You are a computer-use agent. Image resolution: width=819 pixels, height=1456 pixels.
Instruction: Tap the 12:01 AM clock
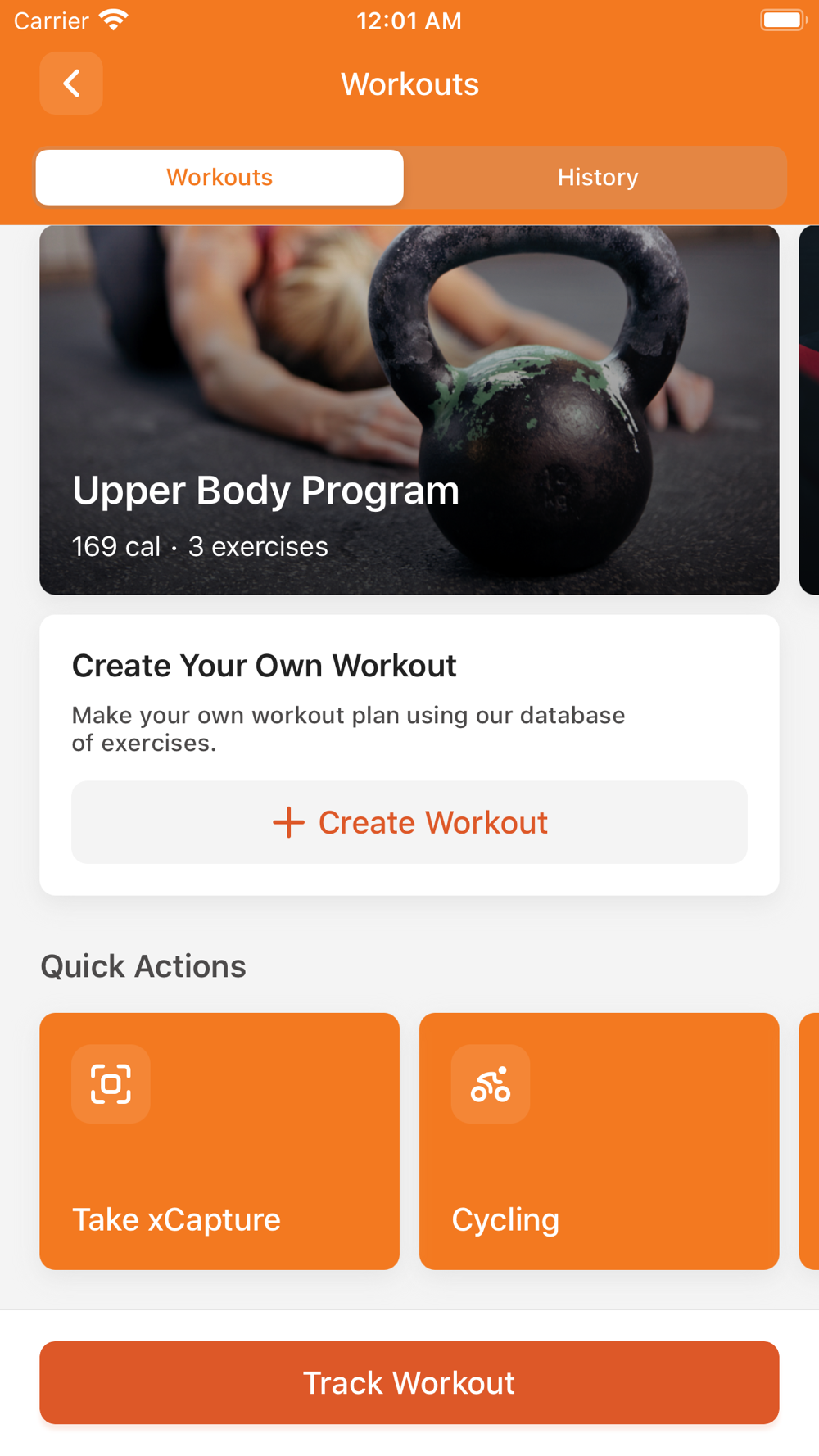409,20
